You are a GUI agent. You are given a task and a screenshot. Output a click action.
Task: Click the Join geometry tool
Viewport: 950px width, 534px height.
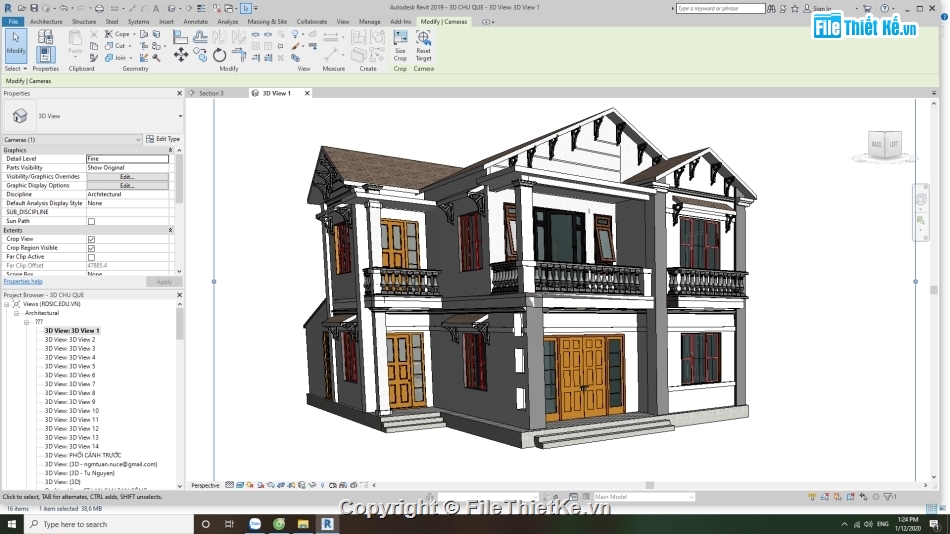click(116, 58)
